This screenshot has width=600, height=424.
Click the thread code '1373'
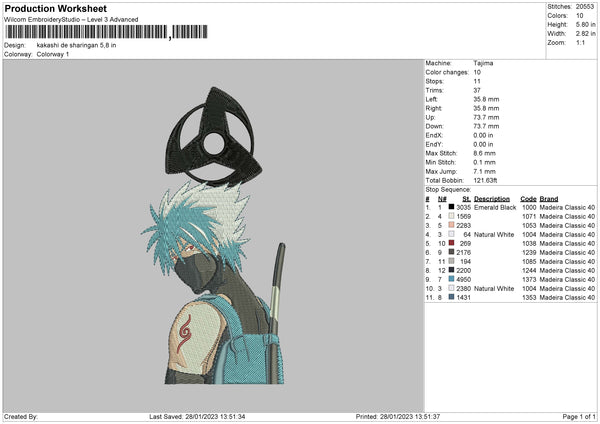coord(529,279)
